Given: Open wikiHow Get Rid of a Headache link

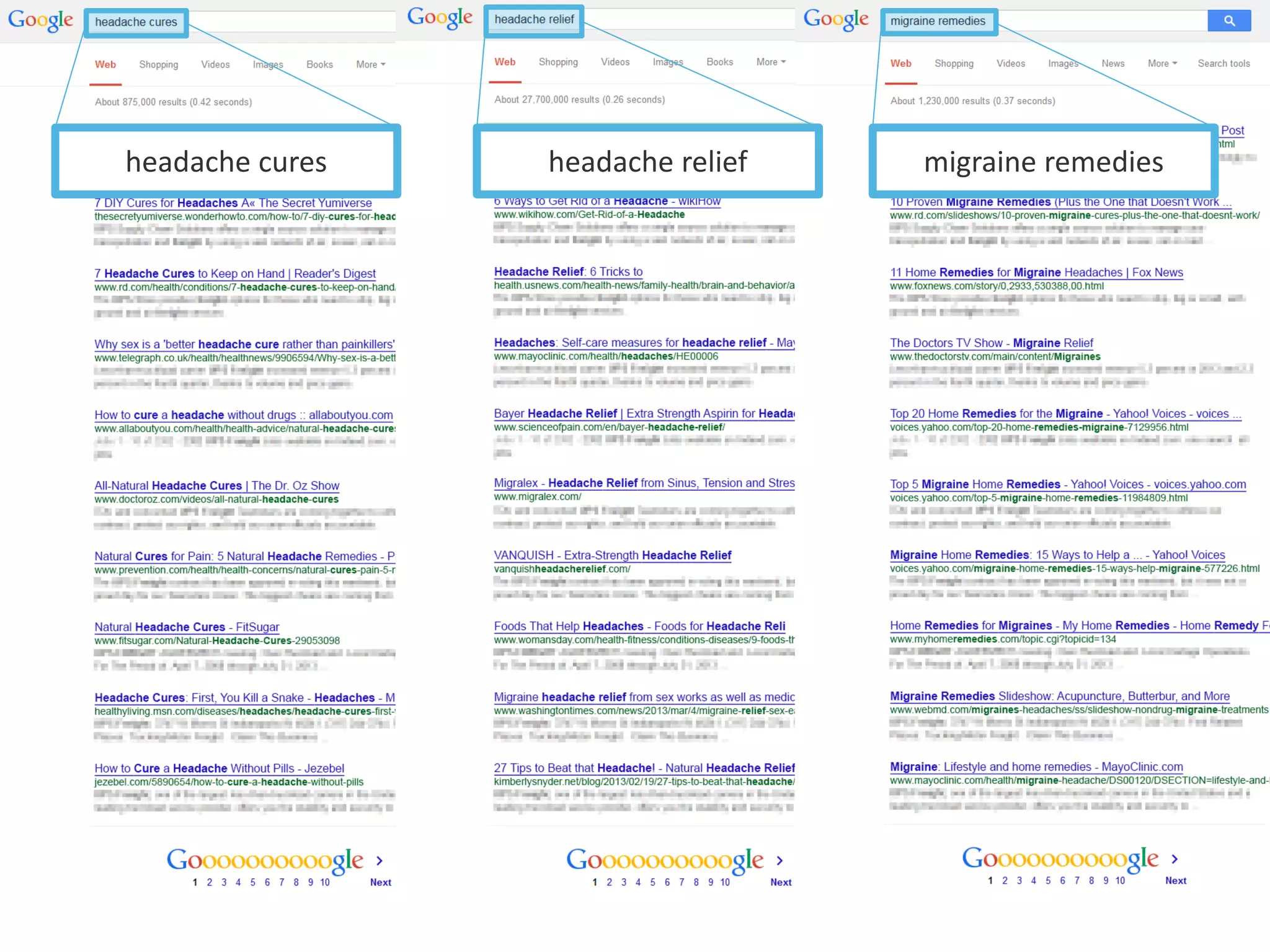Looking at the screenshot, I should point(607,201).
